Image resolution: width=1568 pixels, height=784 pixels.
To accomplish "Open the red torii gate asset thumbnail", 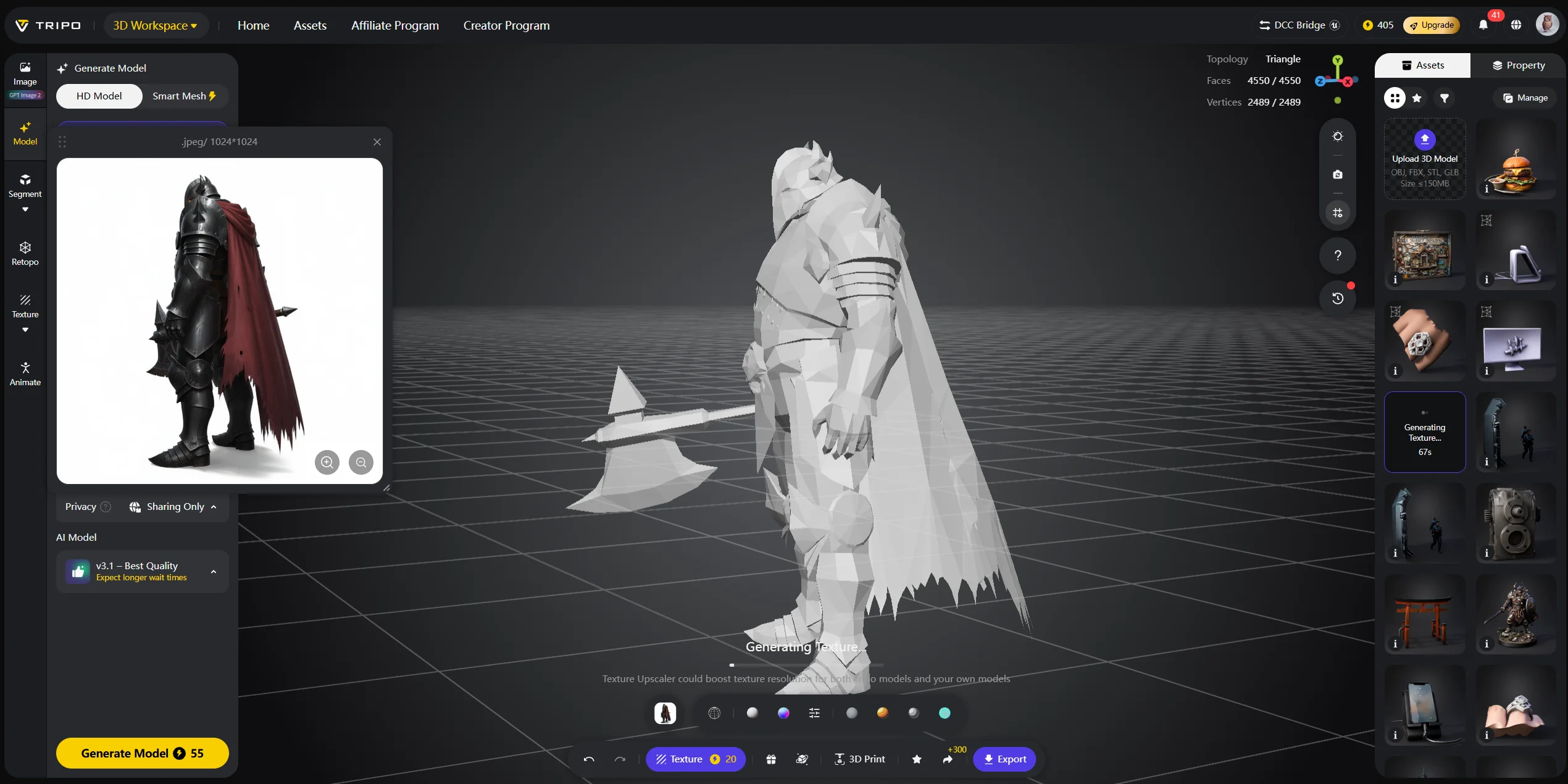I will tap(1425, 614).
